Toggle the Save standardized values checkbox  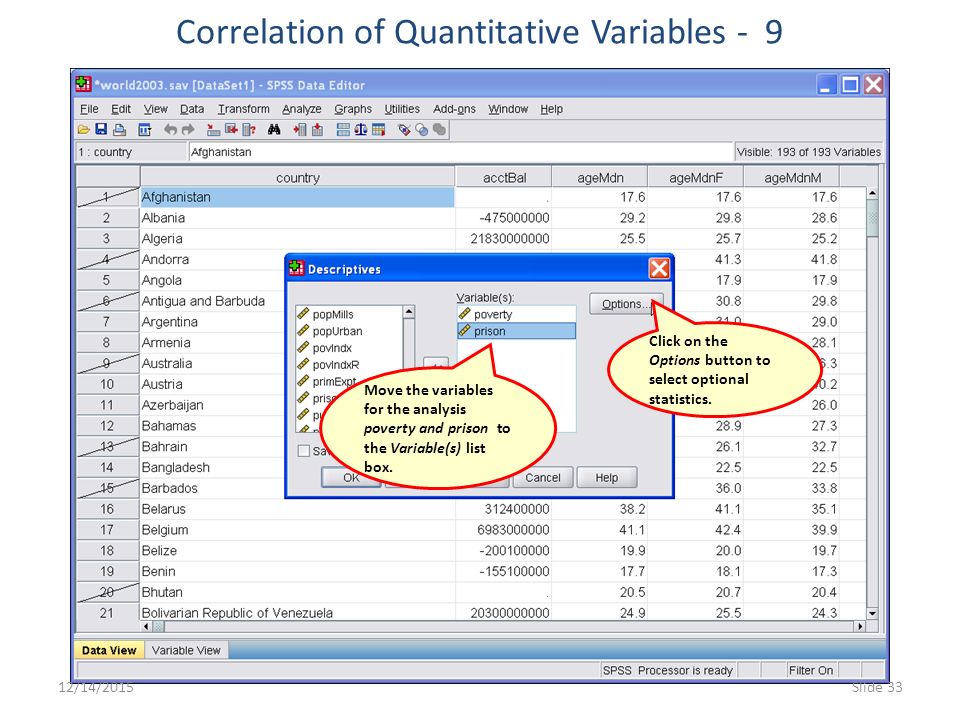click(304, 451)
